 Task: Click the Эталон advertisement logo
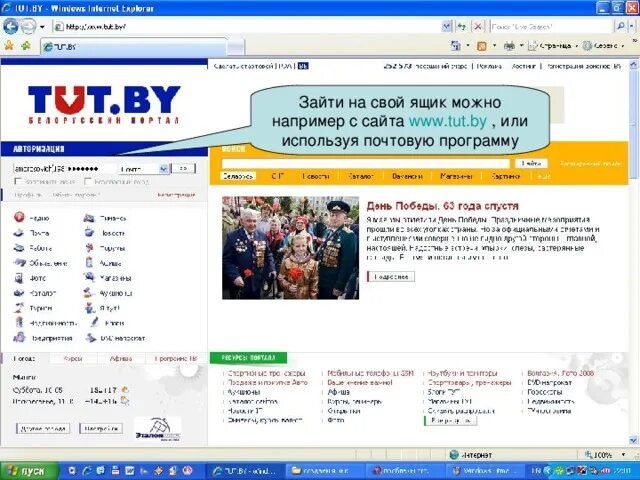[x=158, y=429]
